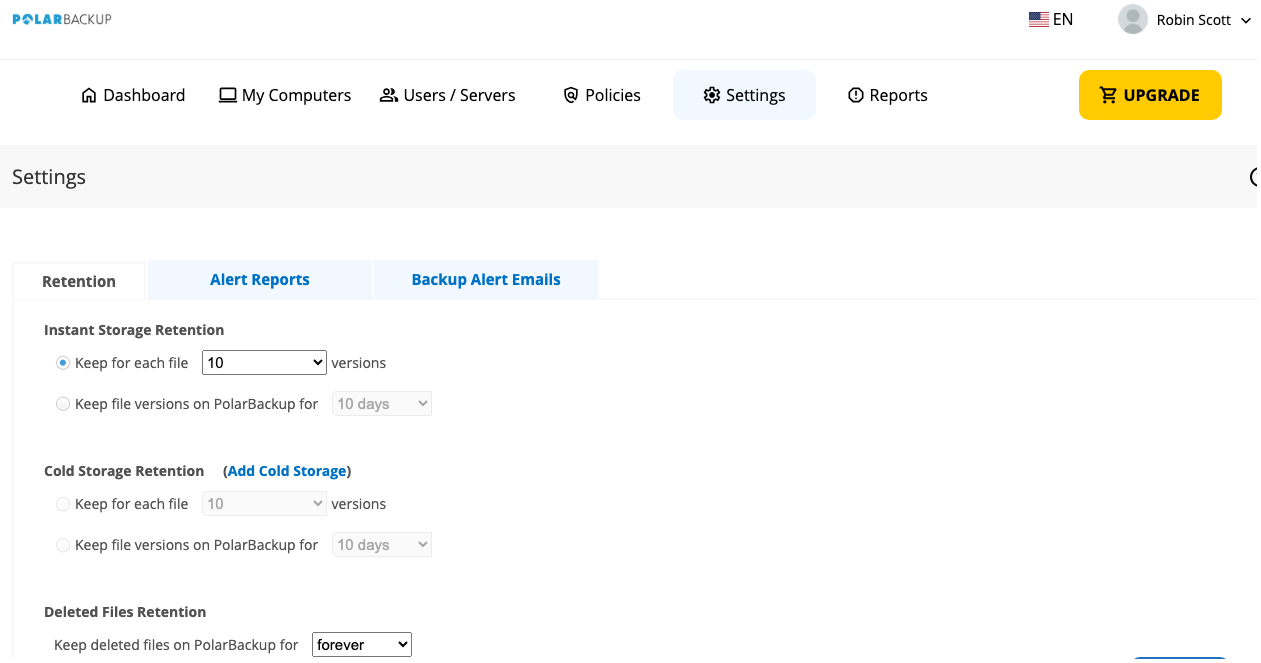Click the PolarBackup logo

click(62, 19)
